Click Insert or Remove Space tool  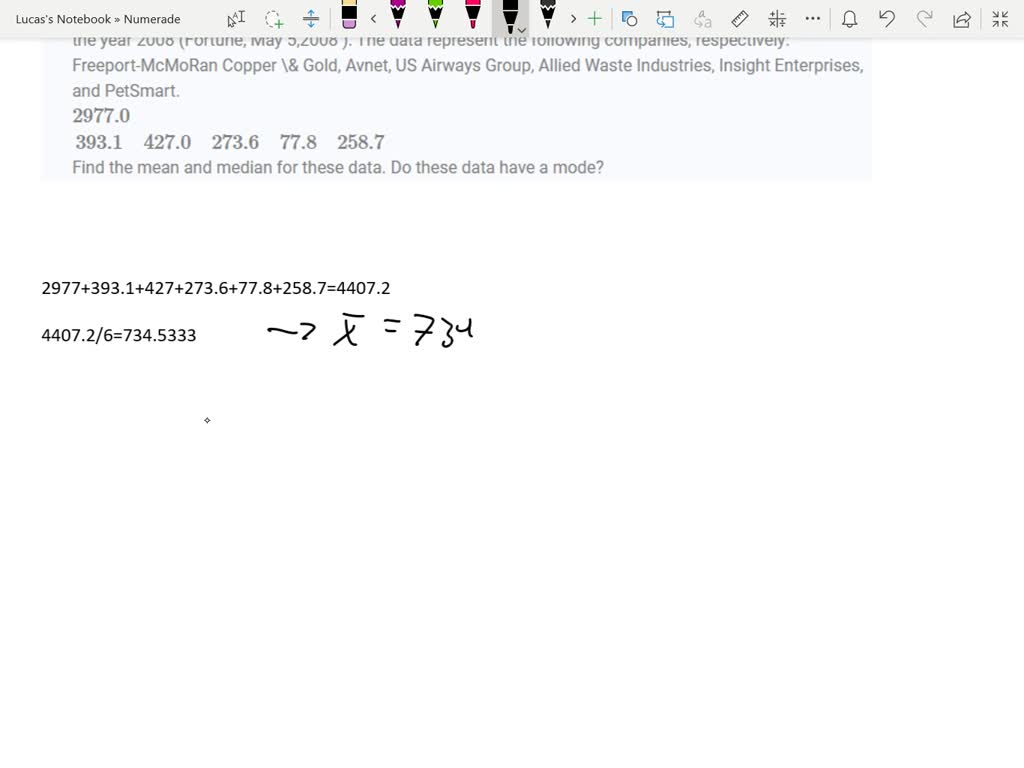coord(311,19)
